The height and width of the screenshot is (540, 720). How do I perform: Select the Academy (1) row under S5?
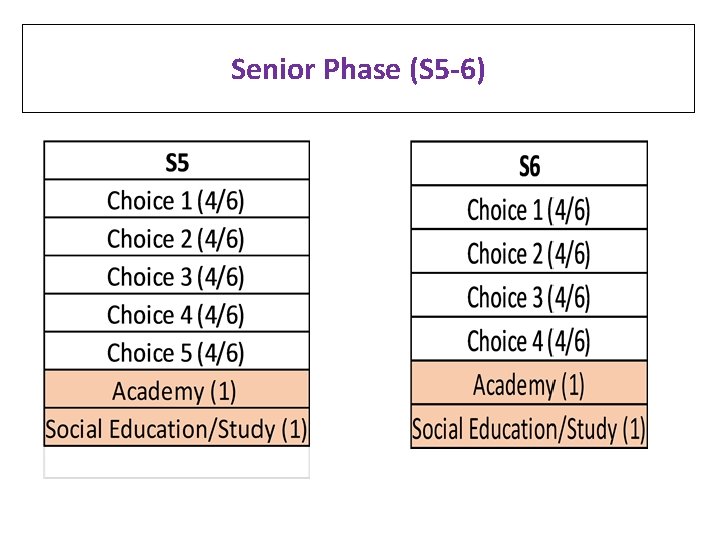pyautogui.click(x=176, y=390)
